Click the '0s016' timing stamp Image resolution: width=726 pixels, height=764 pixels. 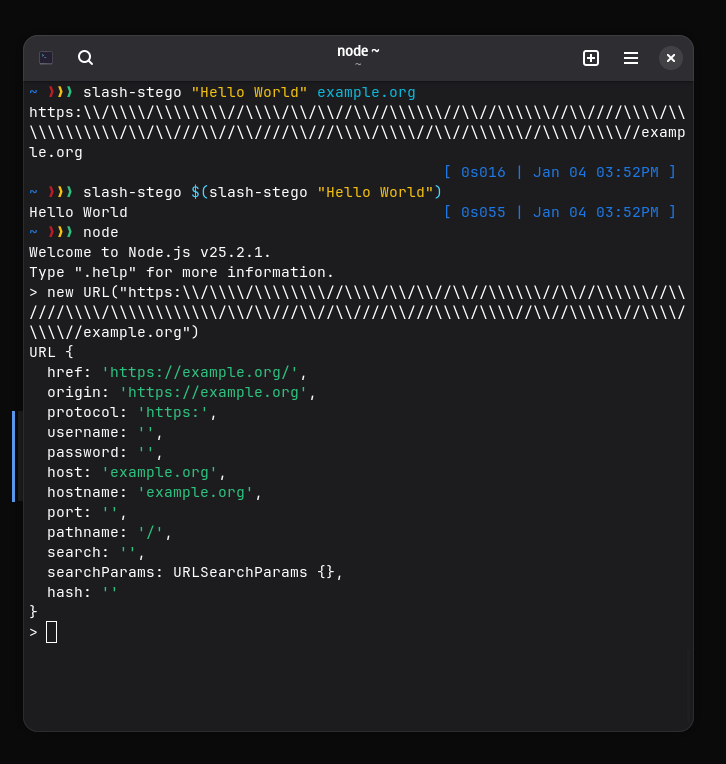[483, 172]
